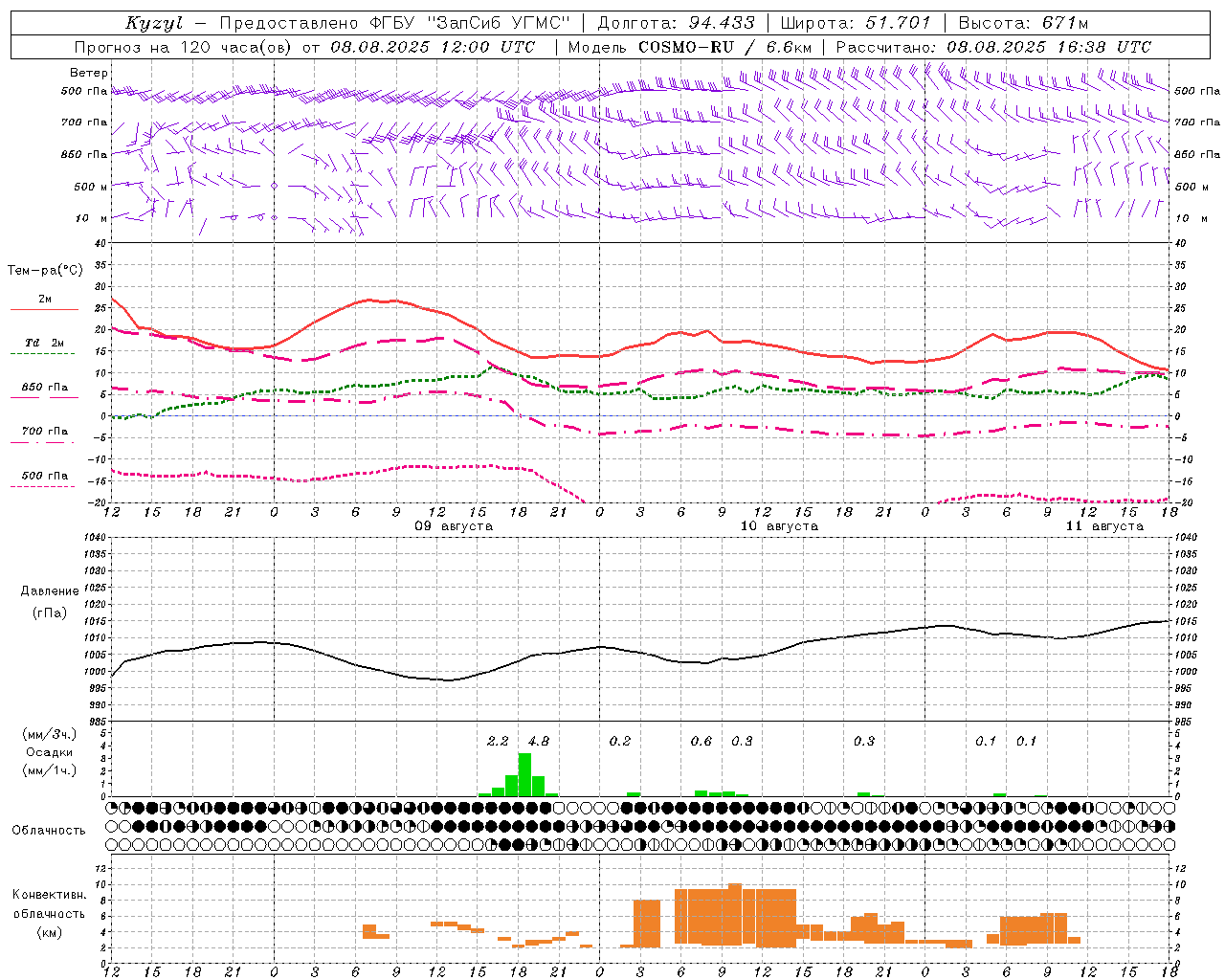Click the Конвективн. convective cloud label
The width and height of the screenshot is (1225, 980).
(50, 895)
